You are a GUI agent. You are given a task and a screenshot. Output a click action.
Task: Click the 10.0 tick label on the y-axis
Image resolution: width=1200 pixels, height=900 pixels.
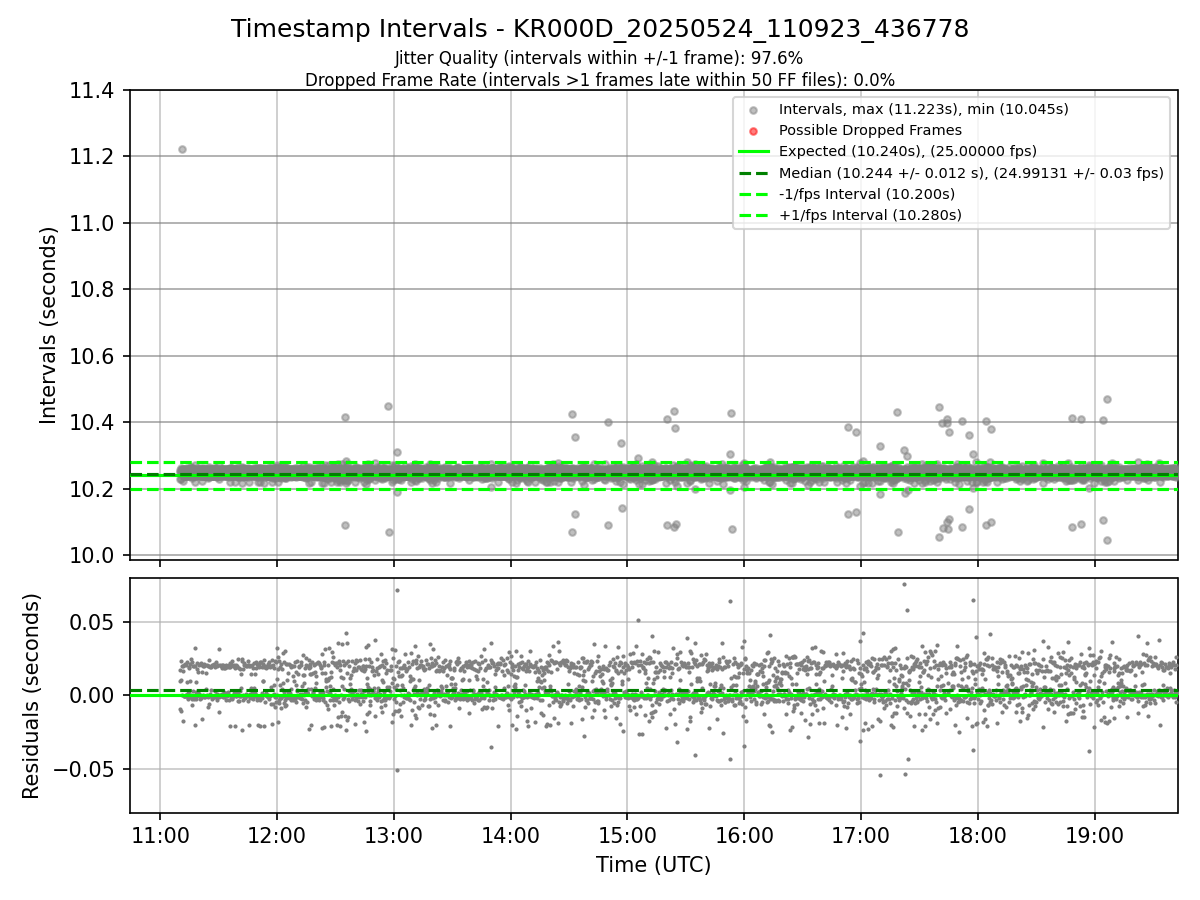click(x=94, y=555)
